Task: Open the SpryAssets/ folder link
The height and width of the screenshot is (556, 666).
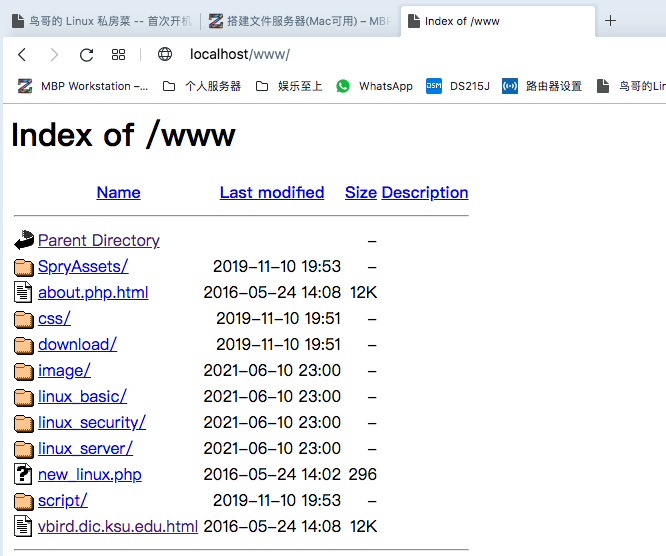Action: click(83, 267)
